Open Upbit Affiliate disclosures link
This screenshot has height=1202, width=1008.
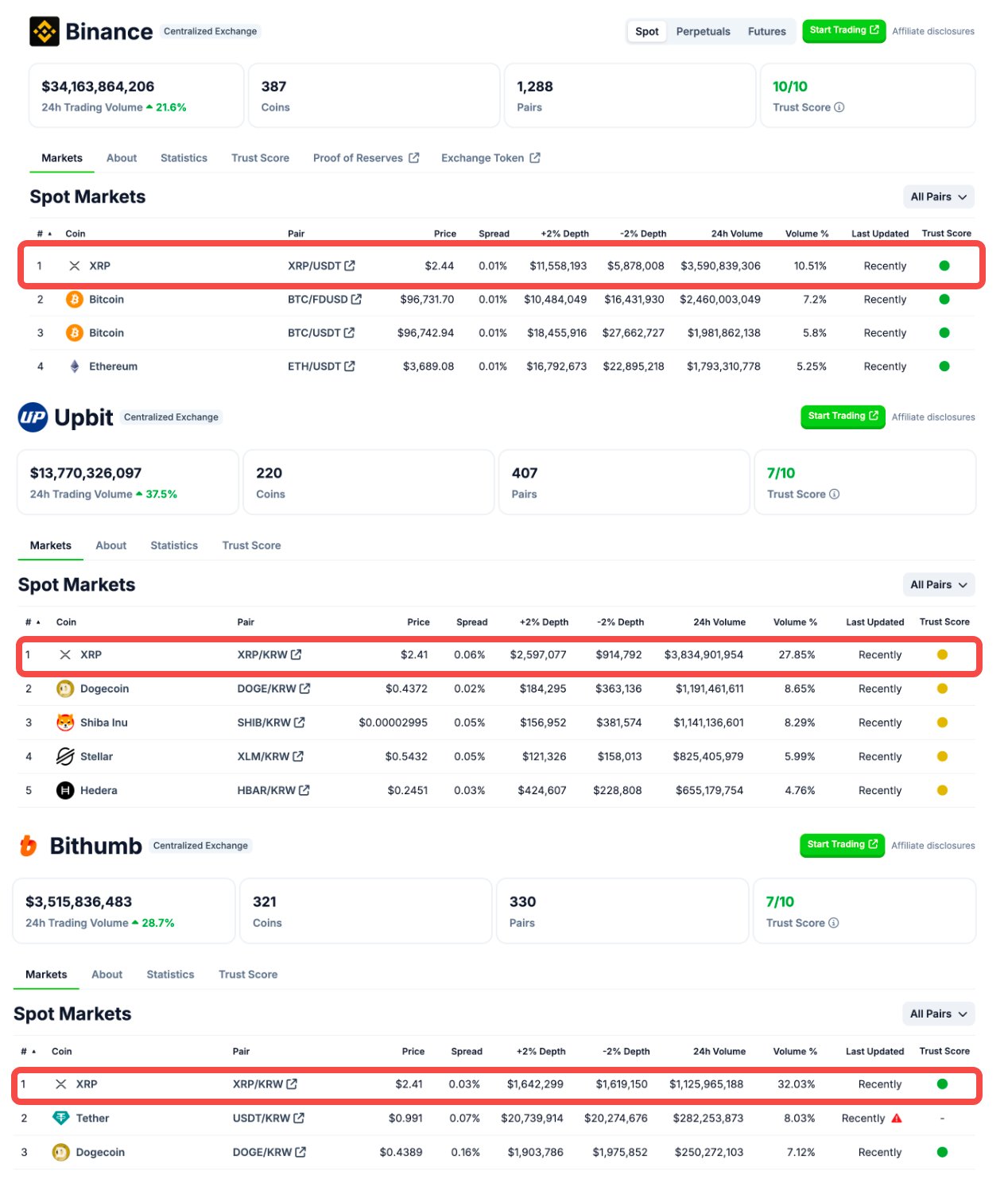pyautogui.click(x=933, y=417)
